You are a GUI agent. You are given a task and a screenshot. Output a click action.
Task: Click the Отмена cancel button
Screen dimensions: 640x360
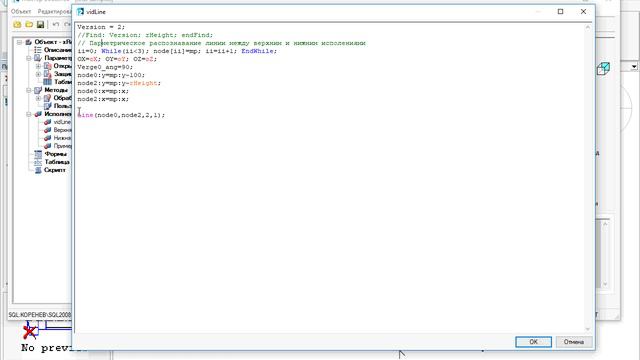(573, 342)
